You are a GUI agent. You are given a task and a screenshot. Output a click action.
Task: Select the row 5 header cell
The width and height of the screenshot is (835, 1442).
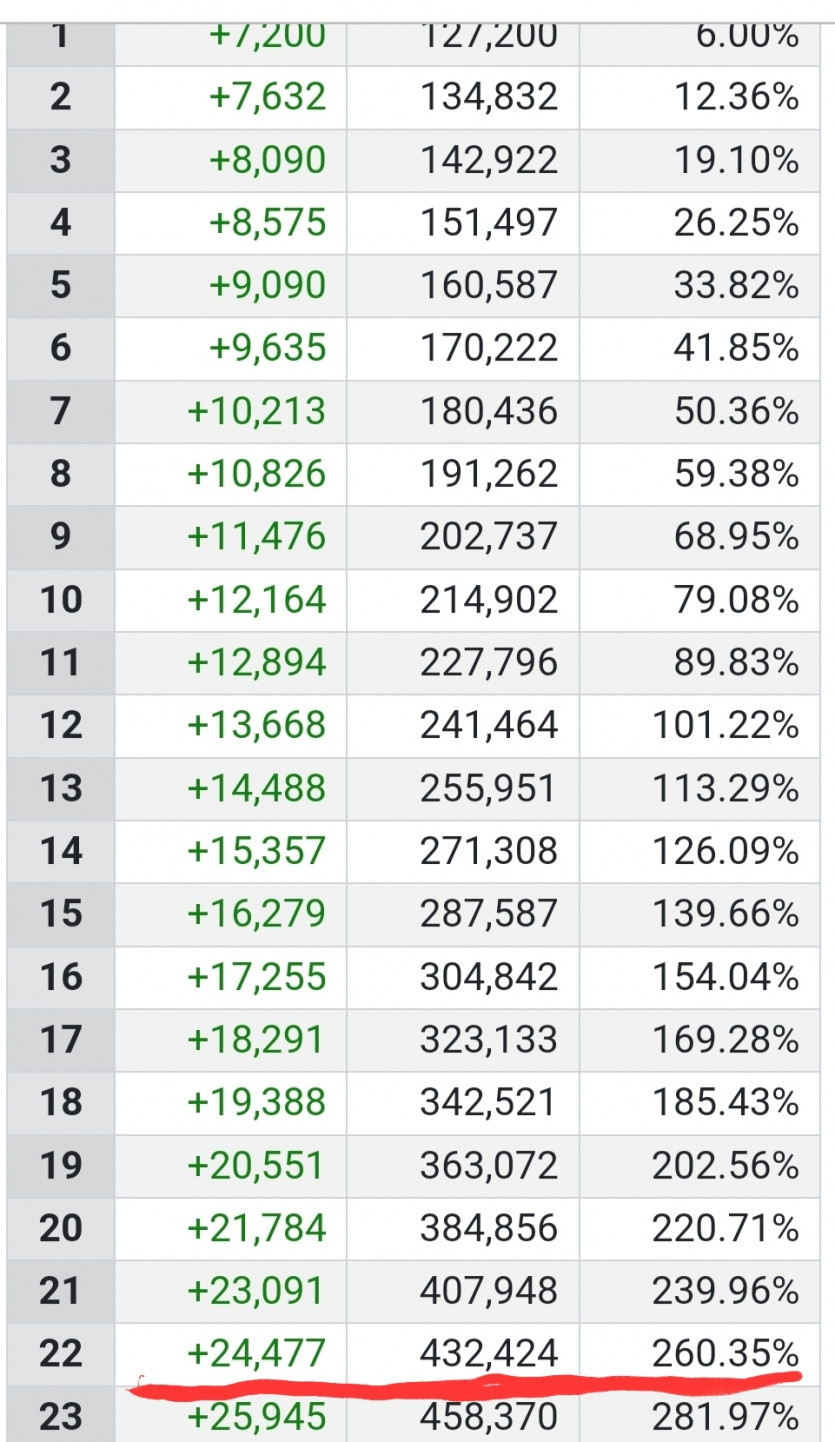coord(61,286)
